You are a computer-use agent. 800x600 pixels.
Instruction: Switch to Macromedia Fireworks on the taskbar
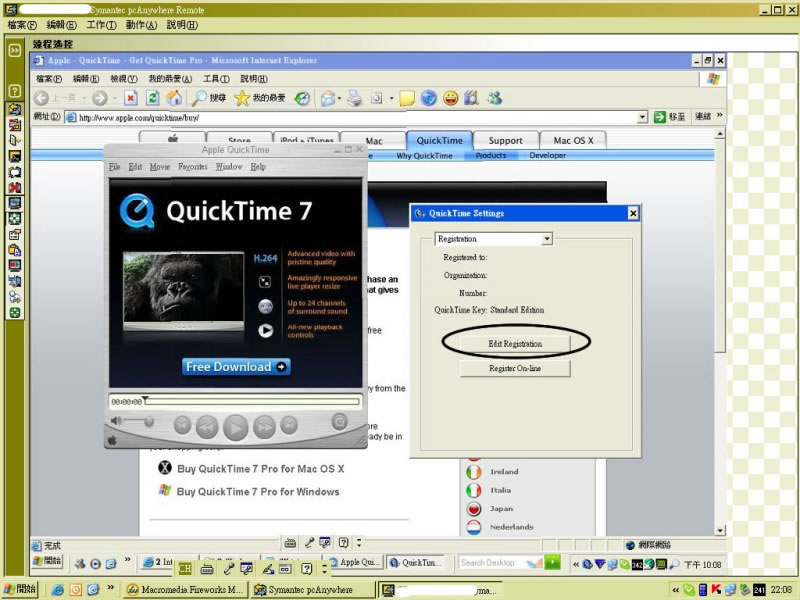pyautogui.click(x=185, y=590)
